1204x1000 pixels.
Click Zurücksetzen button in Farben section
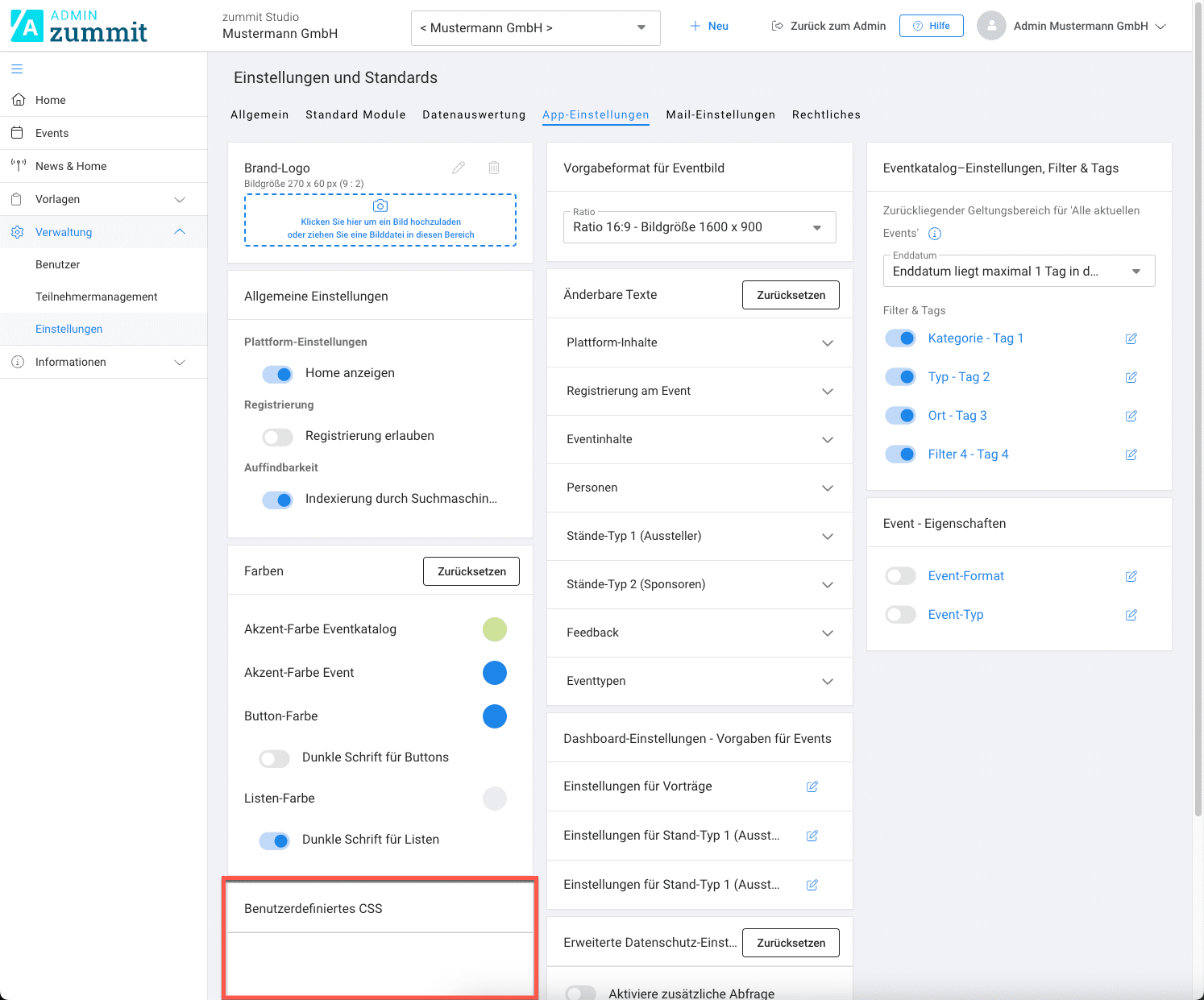pos(471,571)
